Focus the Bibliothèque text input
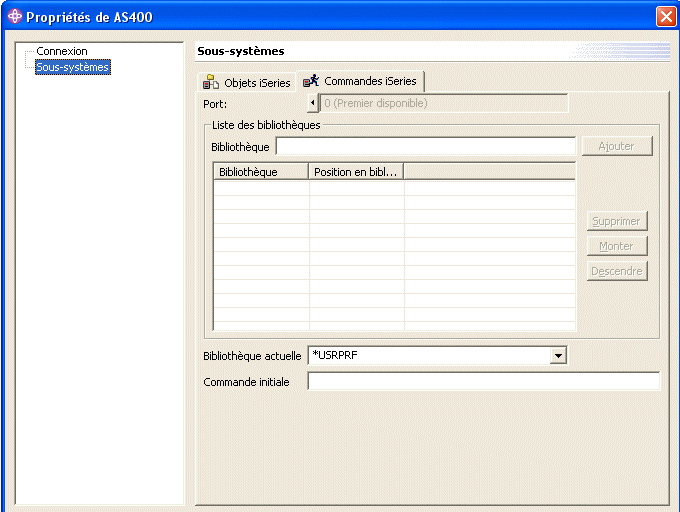This screenshot has width=680, height=512. click(x=426, y=146)
